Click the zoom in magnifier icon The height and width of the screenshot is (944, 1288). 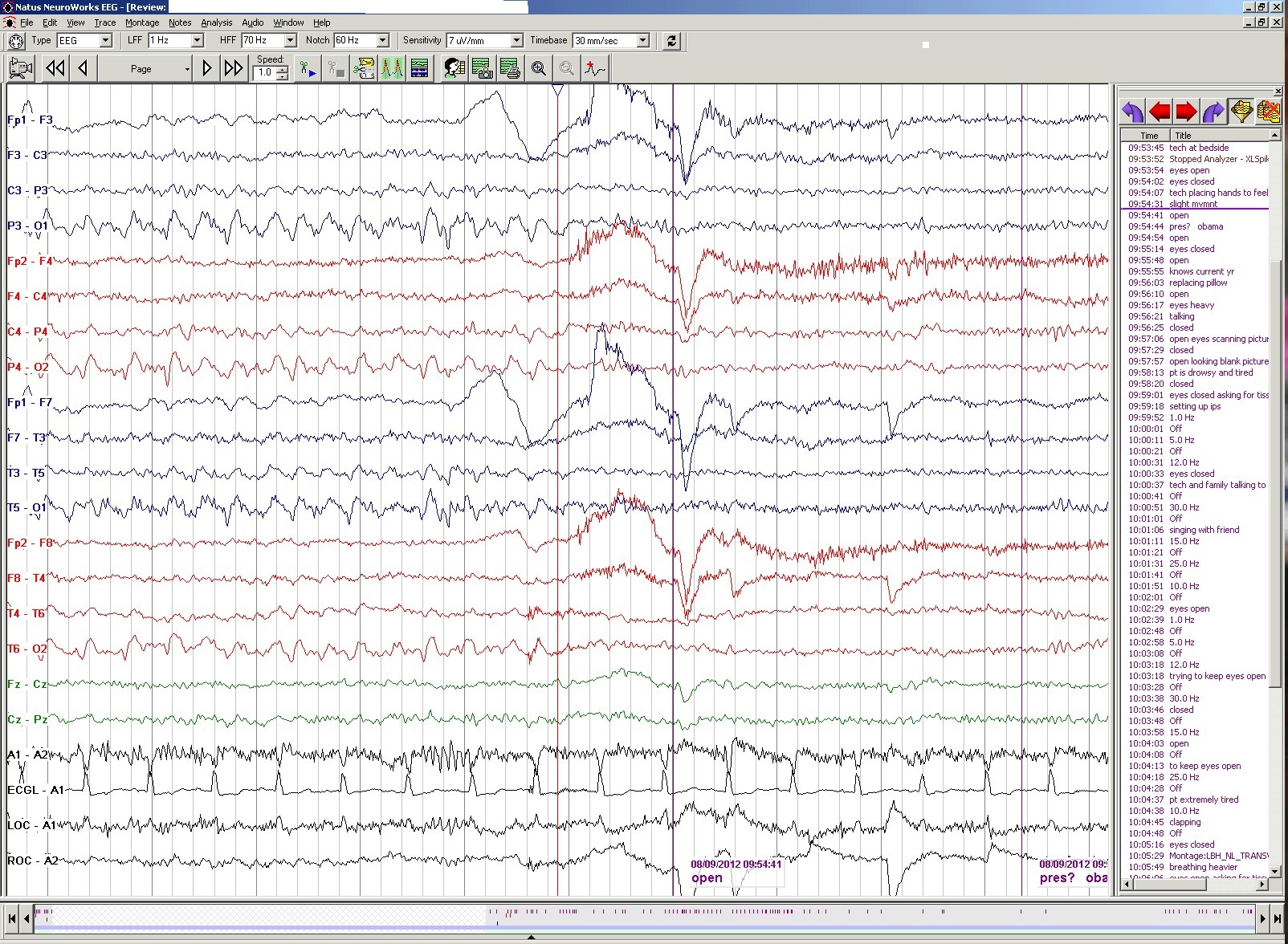[x=539, y=69]
